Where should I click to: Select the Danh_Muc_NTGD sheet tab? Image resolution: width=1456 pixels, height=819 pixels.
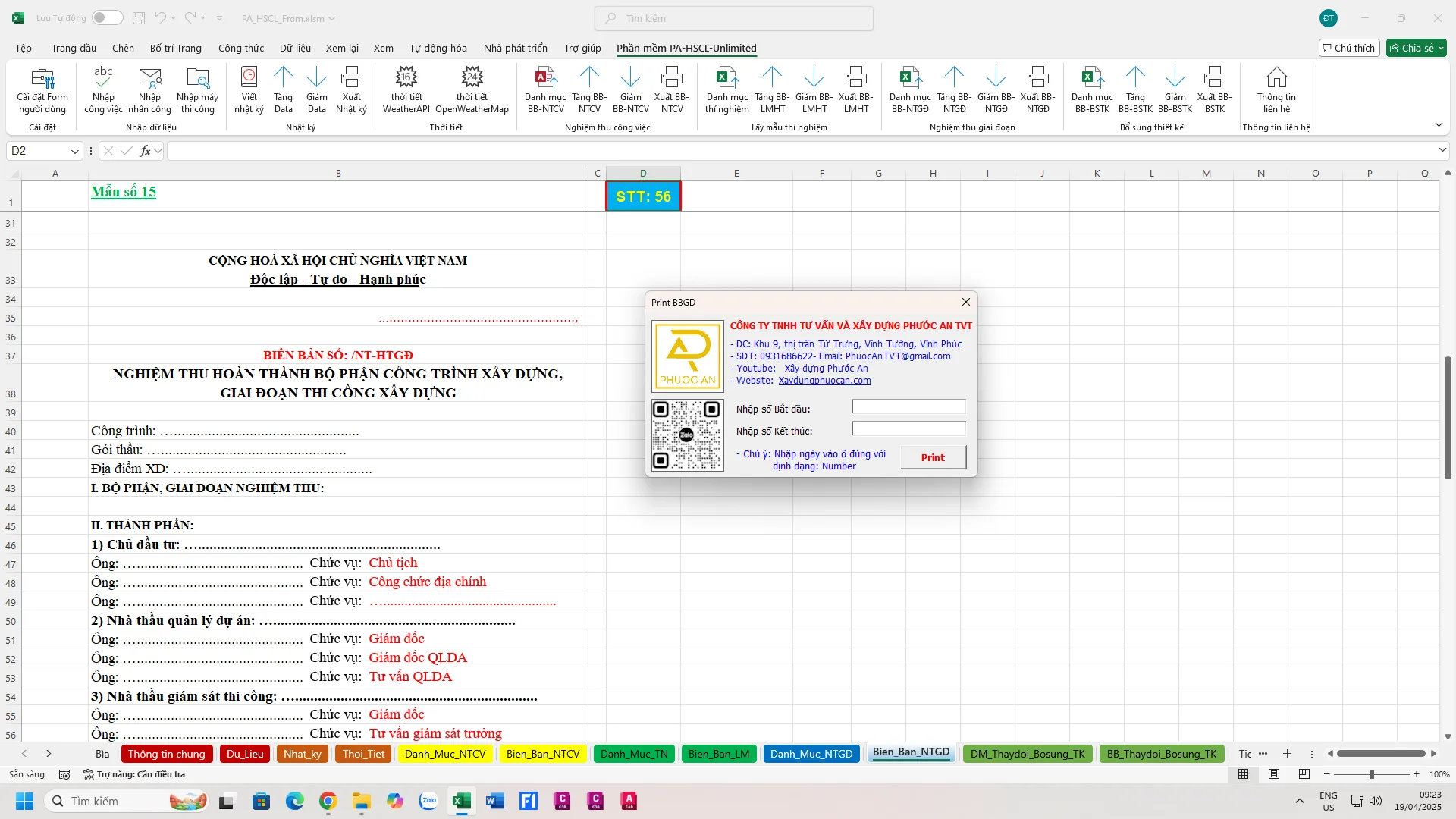click(811, 754)
